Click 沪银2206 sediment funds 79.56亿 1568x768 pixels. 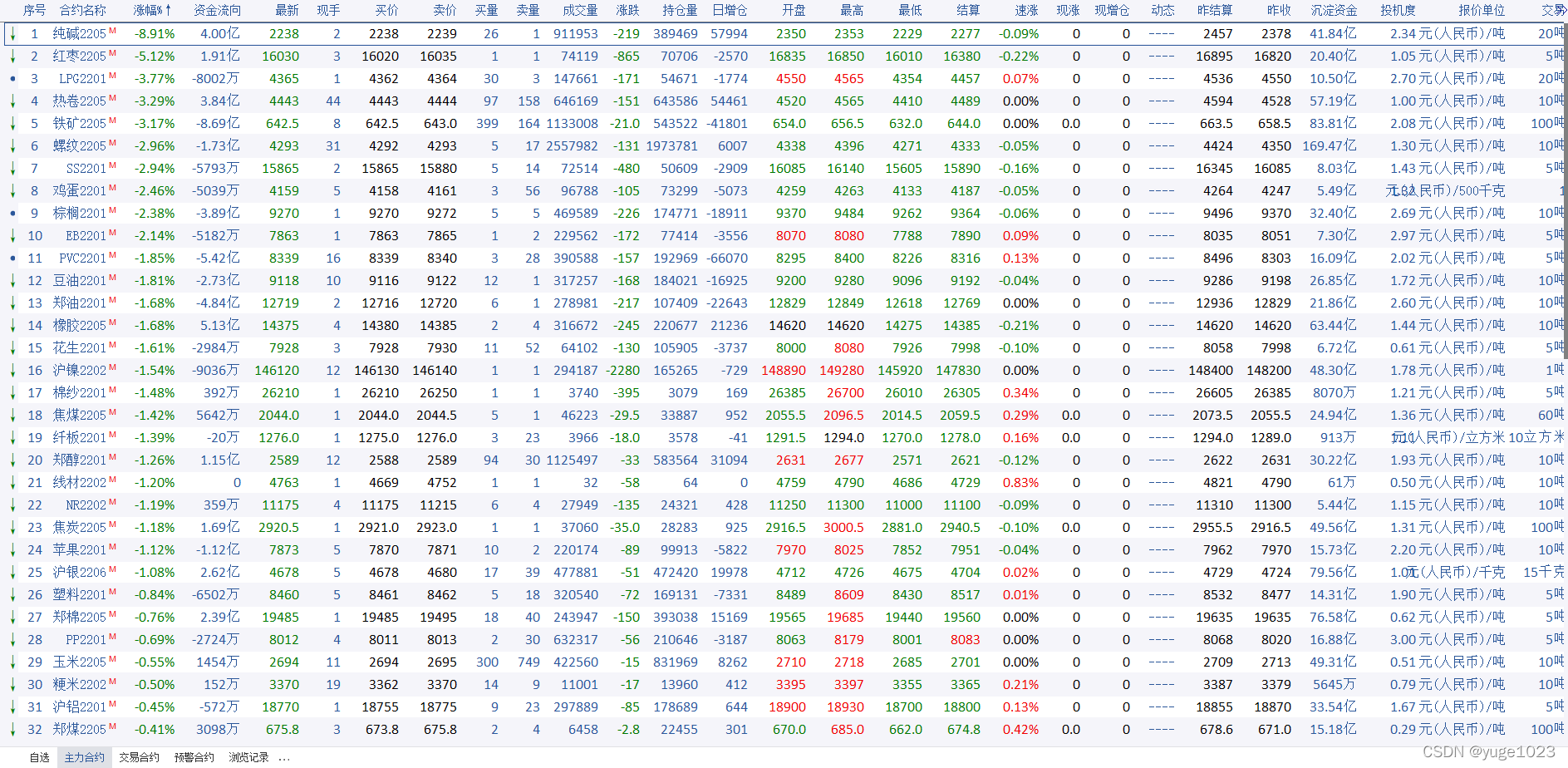point(1333,573)
